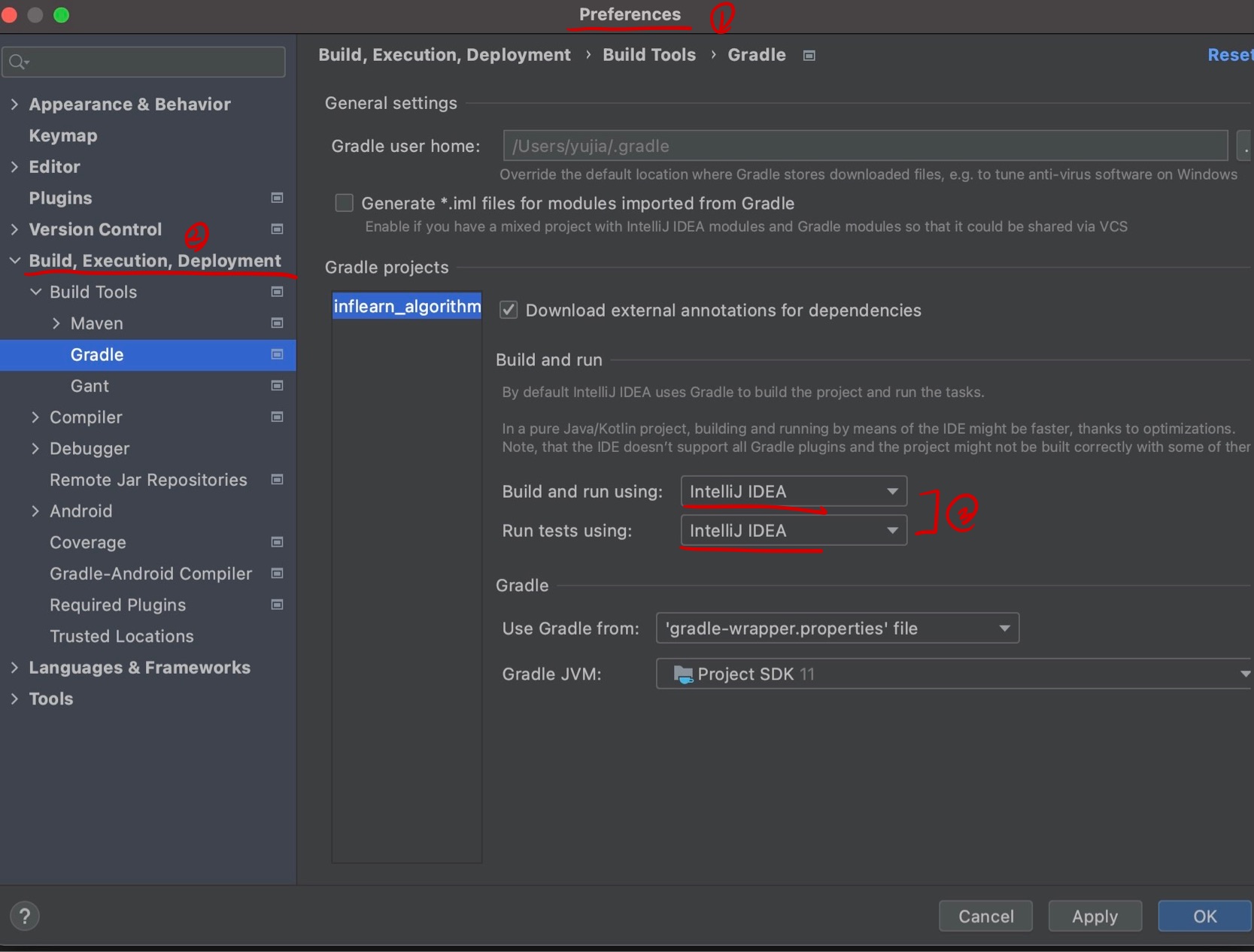Screen dimensions: 1254x952
Task: Click the square icon next to Remote Jar Repositories
Action: [x=276, y=480]
